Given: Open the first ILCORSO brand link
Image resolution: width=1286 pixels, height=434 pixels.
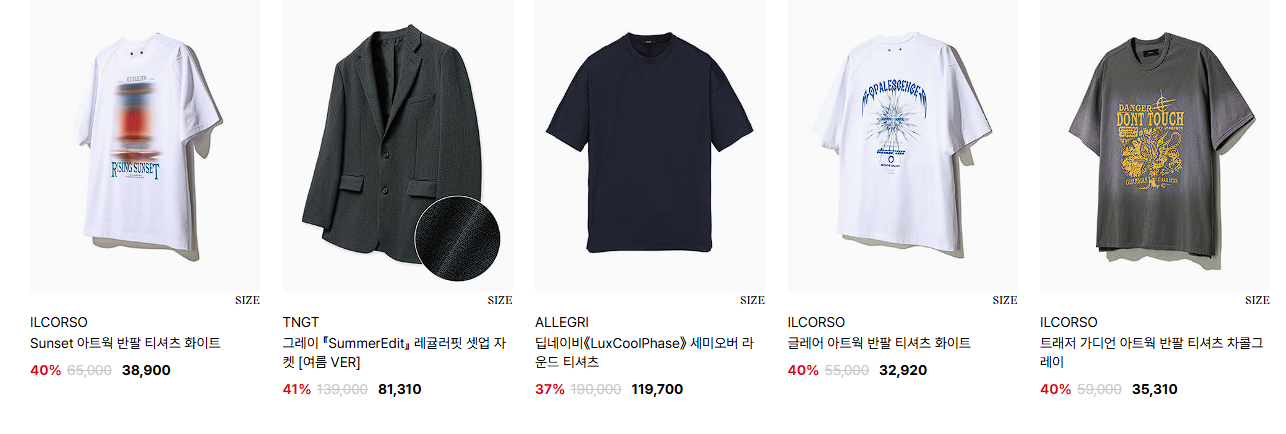Looking at the screenshot, I should point(59,322).
